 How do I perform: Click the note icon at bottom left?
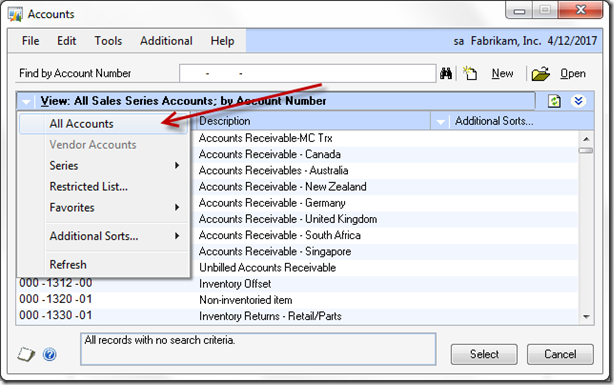pos(26,354)
